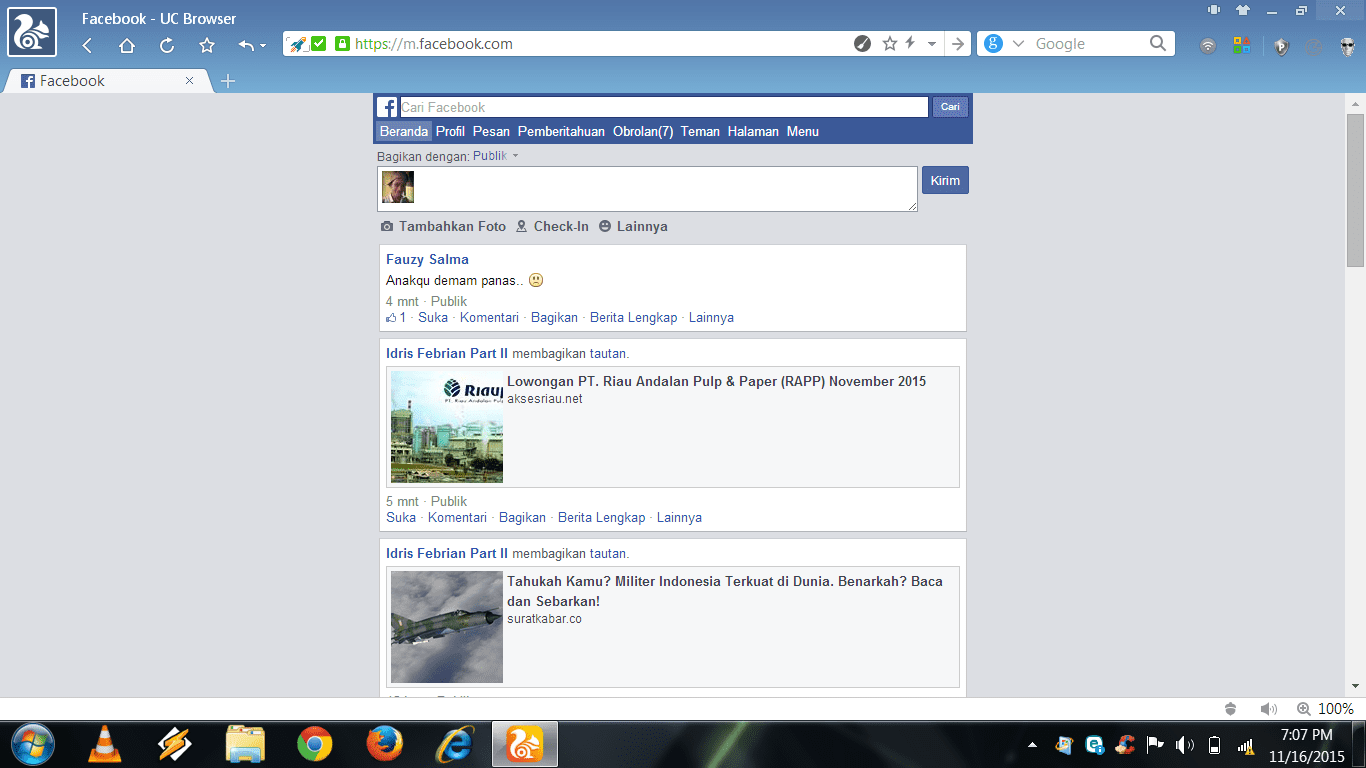Open the search engine selector dropdown
This screenshot has height=768, width=1366.
(1019, 44)
